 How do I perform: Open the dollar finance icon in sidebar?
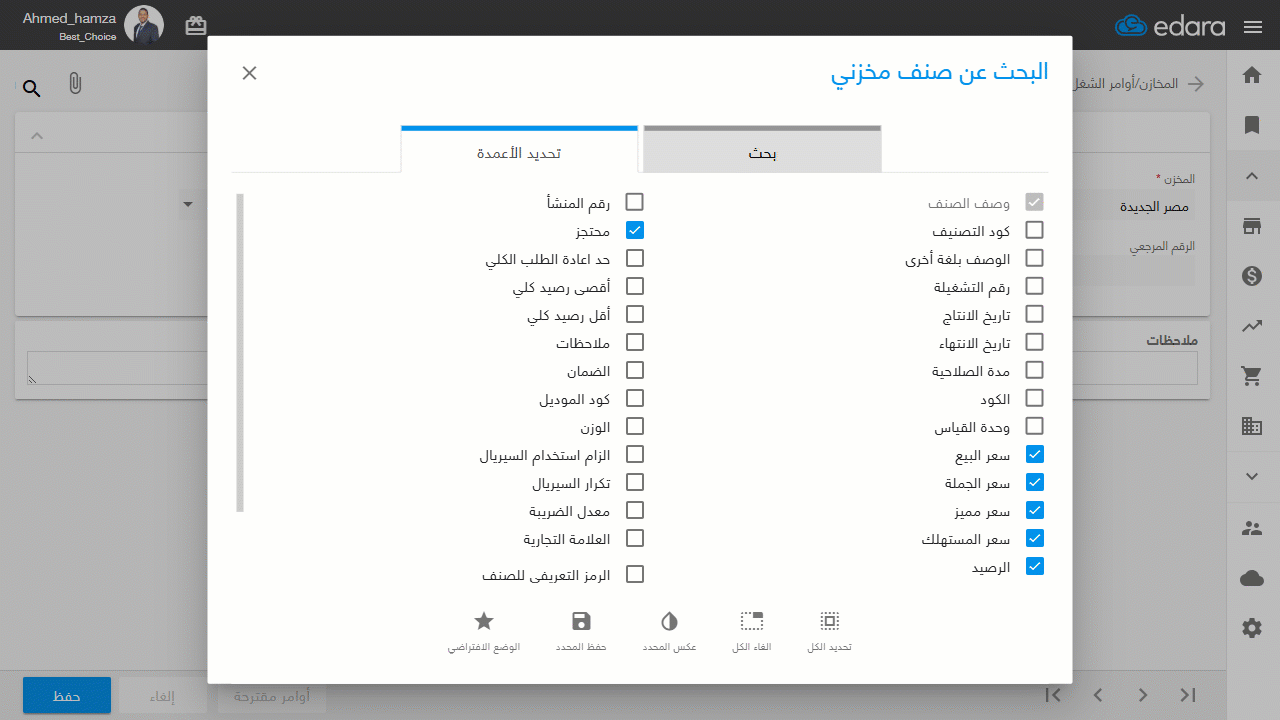(x=1252, y=276)
